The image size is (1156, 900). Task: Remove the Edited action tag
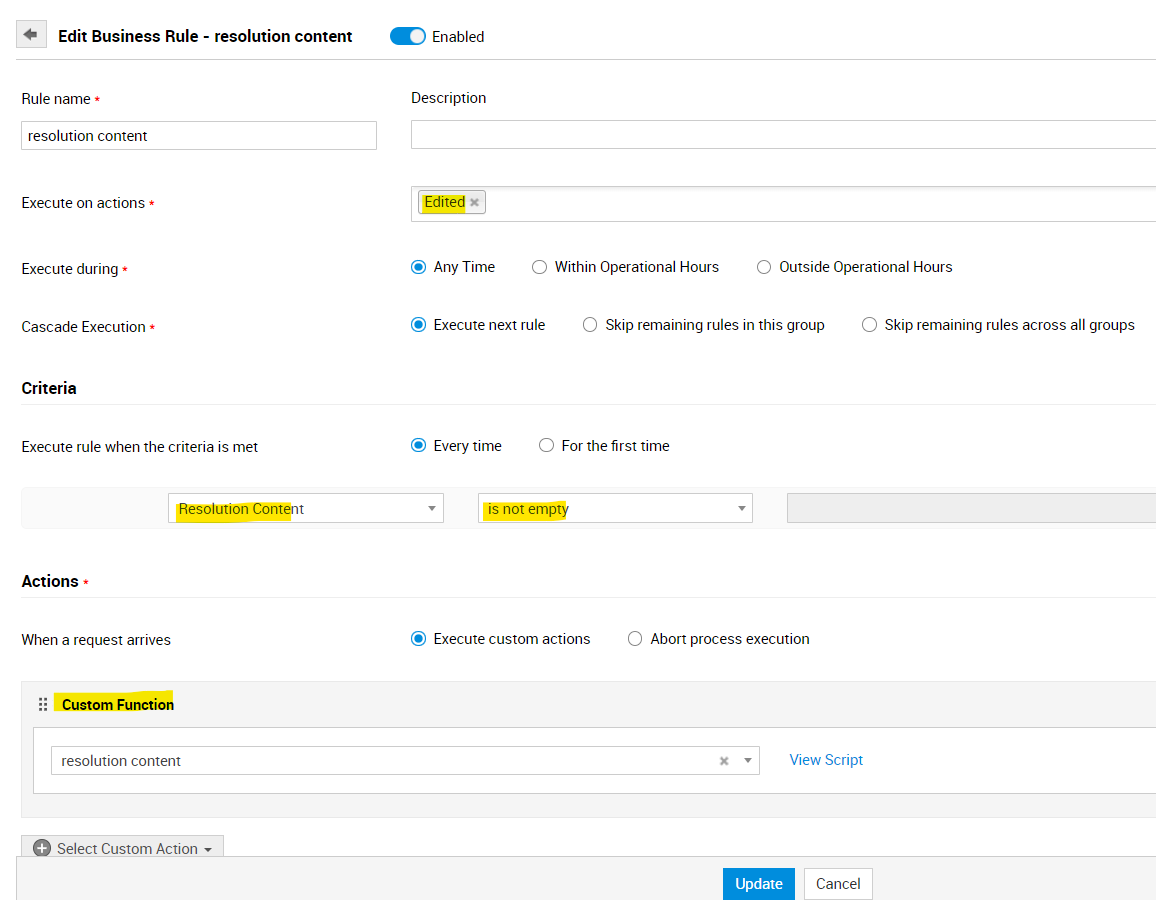(475, 202)
